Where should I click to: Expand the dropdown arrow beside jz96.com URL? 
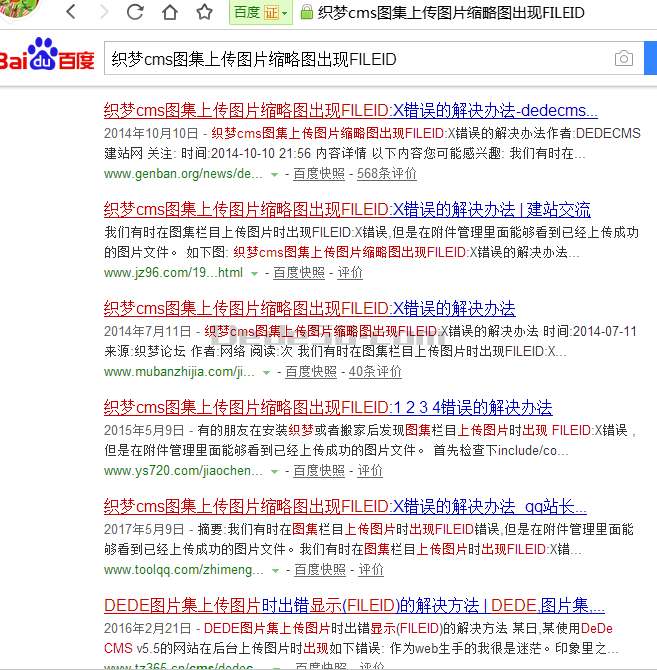click(x=254, y=274)
